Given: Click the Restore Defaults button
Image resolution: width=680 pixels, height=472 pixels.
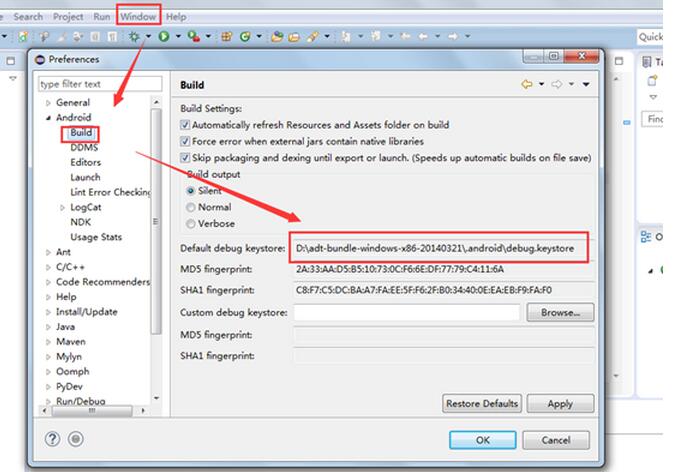Looking at the screenshot, I should [x=482, y=403].
